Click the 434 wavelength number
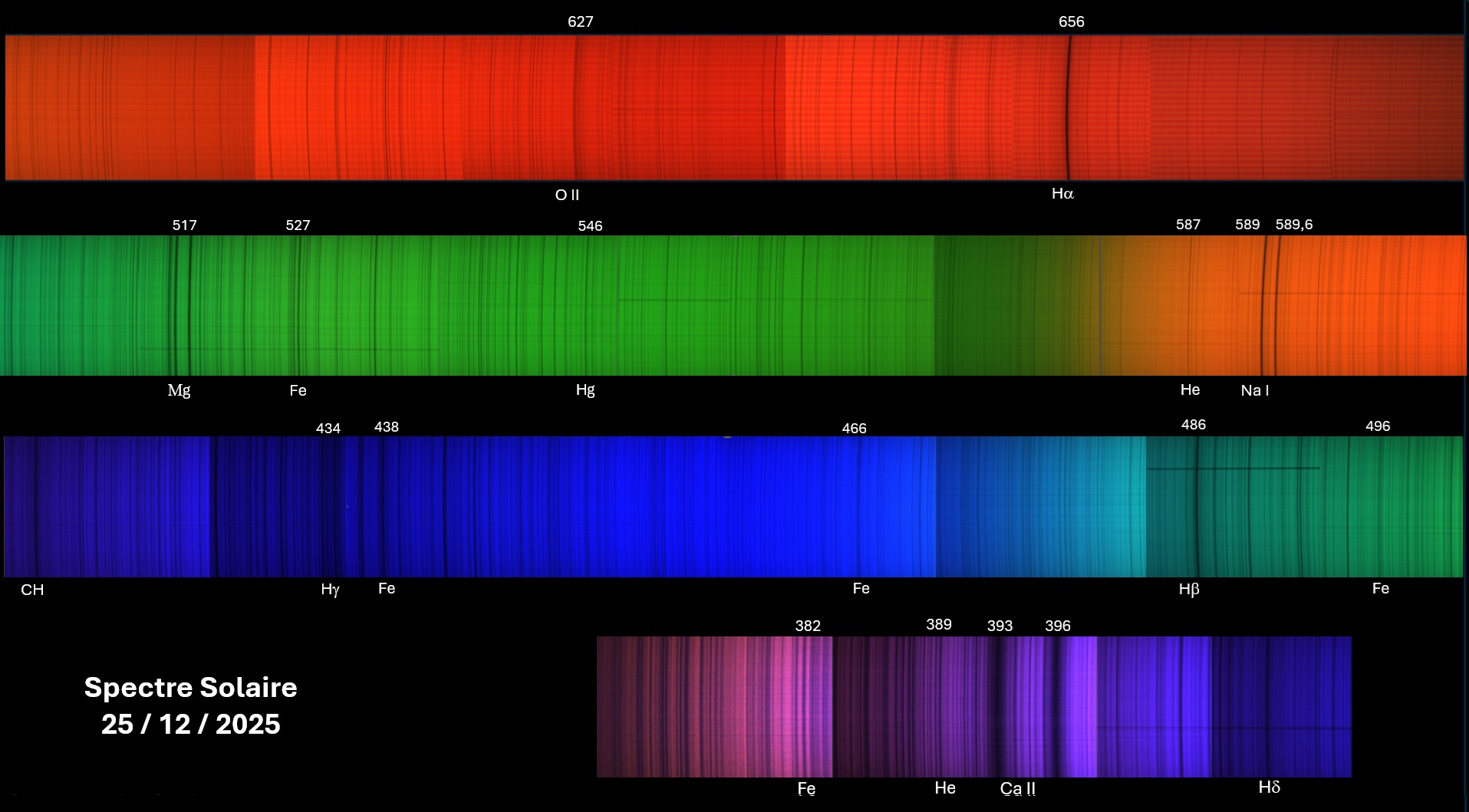 pos(328,429)
